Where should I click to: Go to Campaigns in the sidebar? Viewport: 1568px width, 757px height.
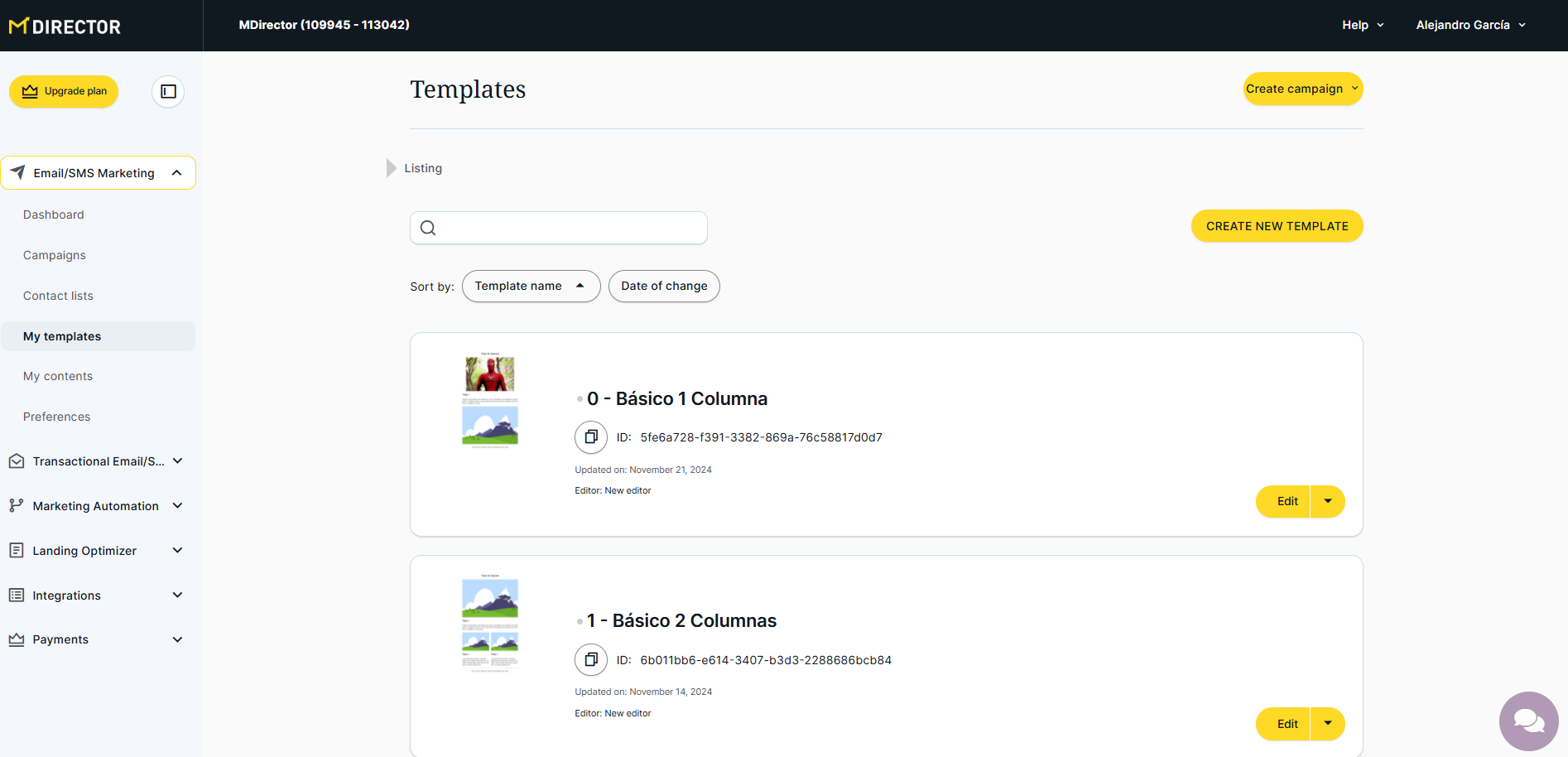coord(55,255)
